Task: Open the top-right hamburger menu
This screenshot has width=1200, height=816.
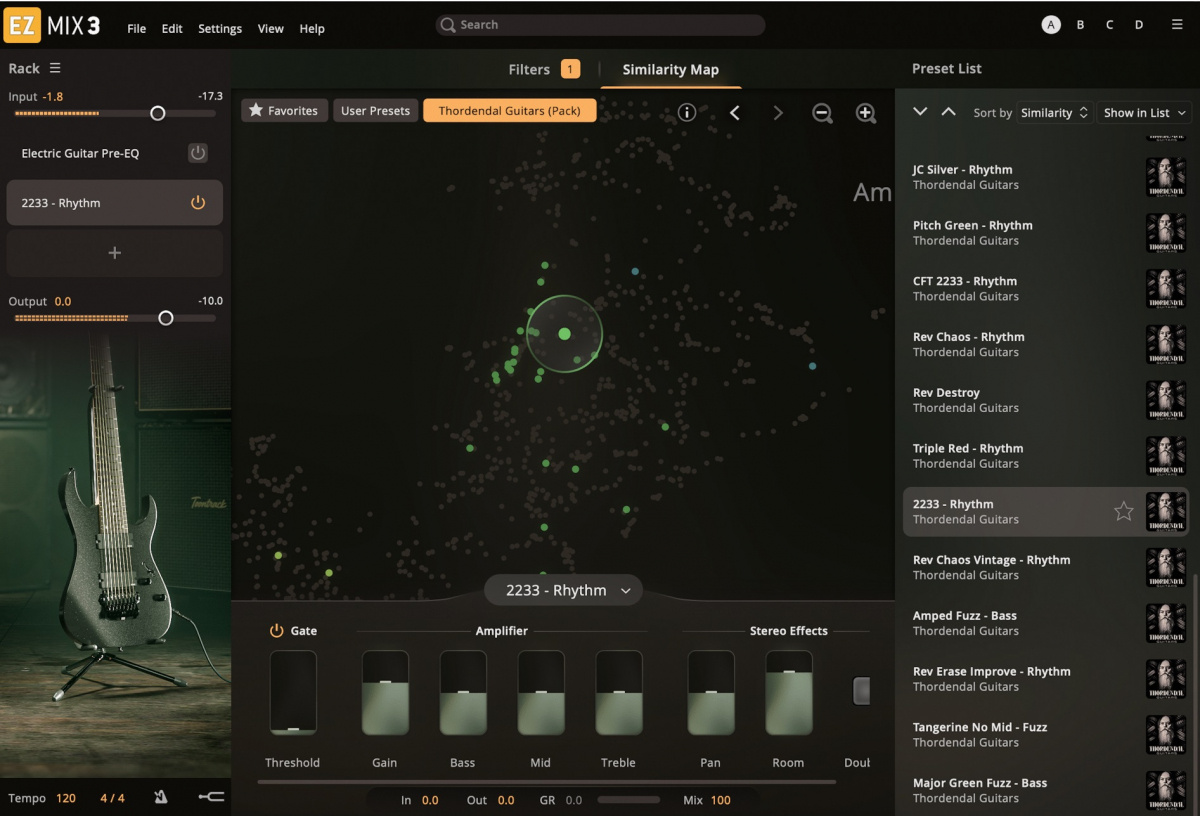Action: pyautogui.click(x=1177, y=25)
